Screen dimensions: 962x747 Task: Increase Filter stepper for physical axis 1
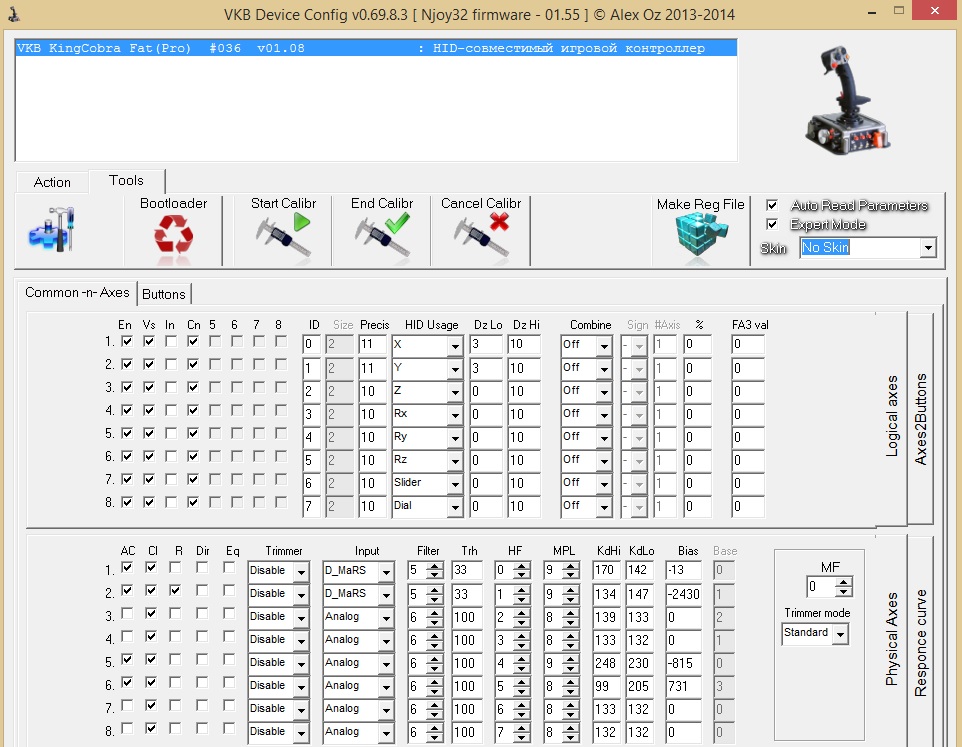coord(434,566)
